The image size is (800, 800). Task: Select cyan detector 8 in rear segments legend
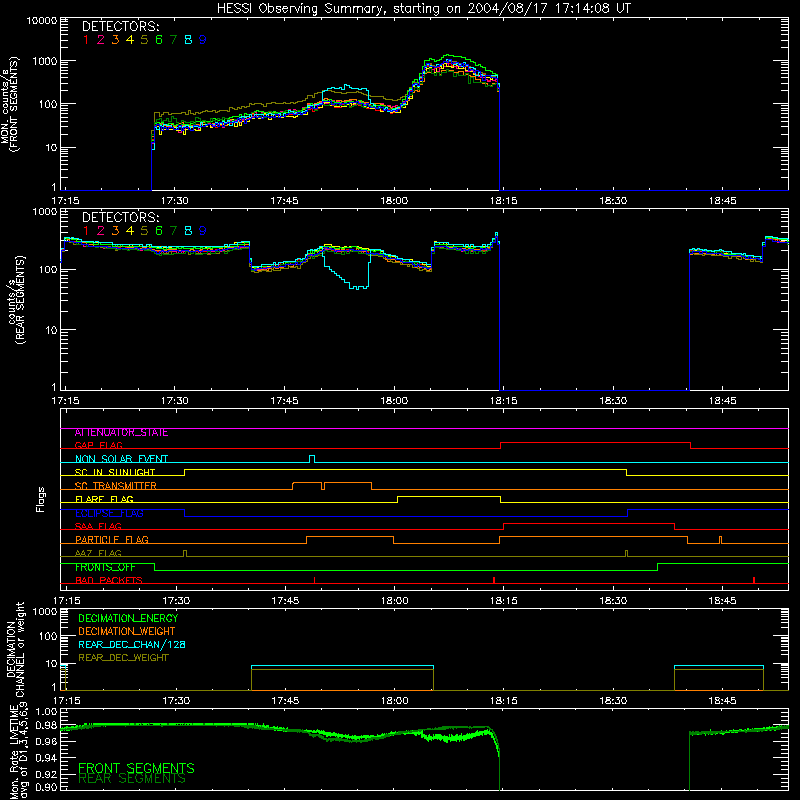point(188,231)
